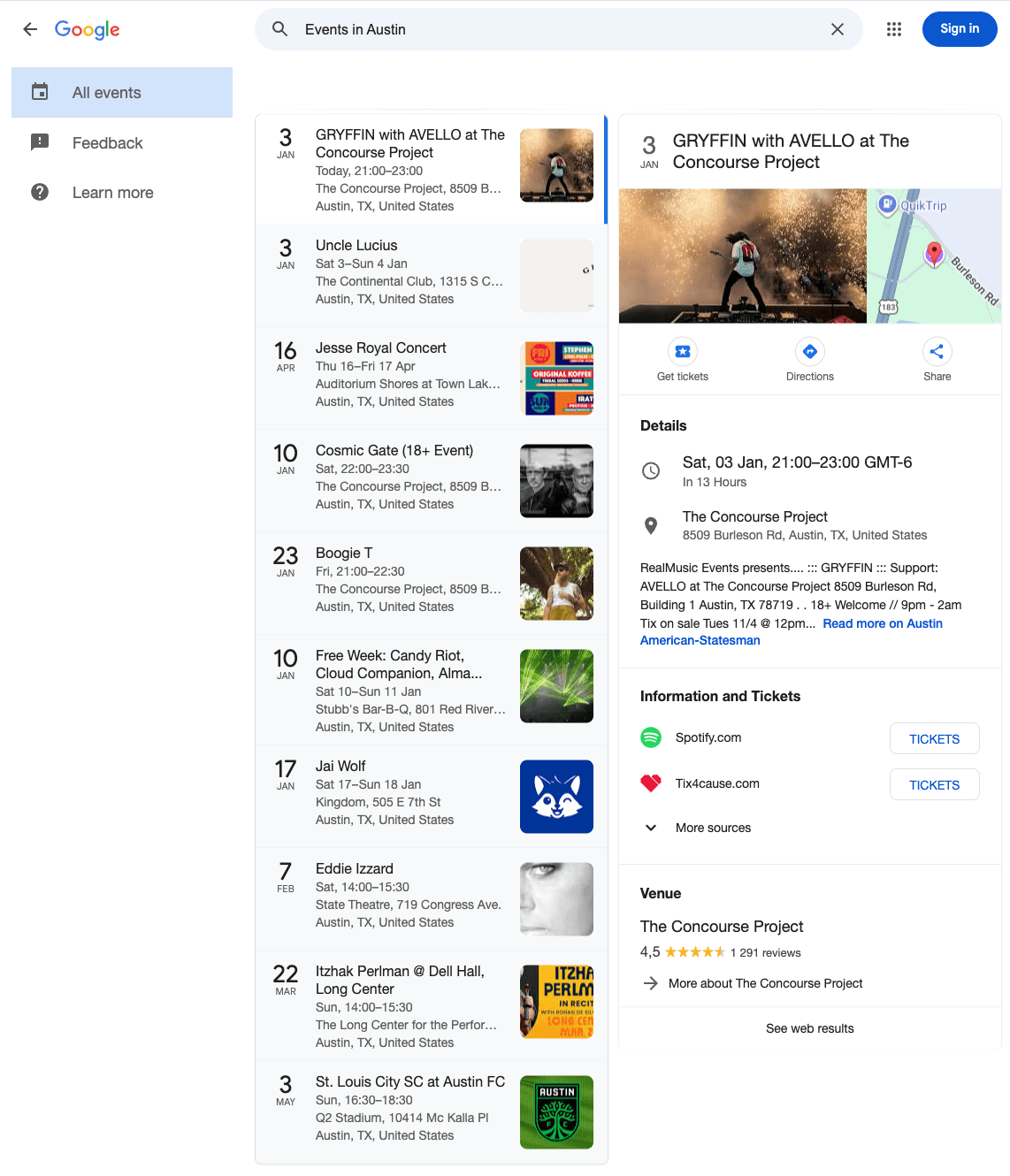This screenshot has width=1010, height=1176.
Task: Click the 'More sources' label
Action: click(713, 828)
